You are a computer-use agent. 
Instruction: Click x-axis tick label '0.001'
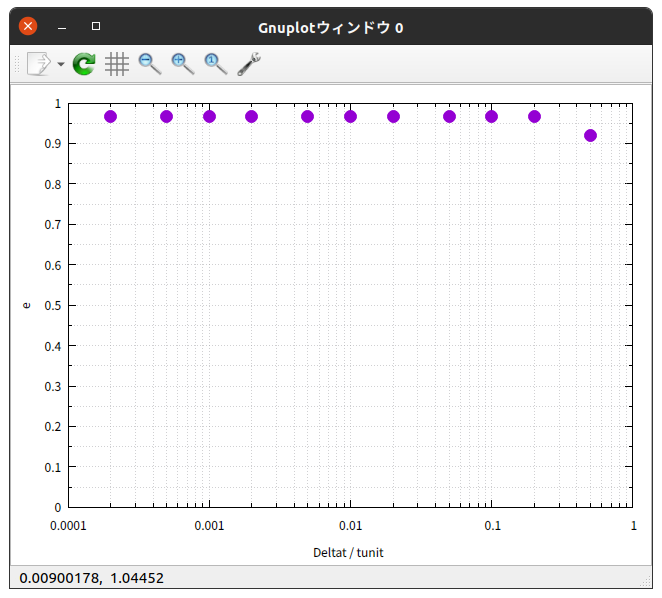[209, 526]
